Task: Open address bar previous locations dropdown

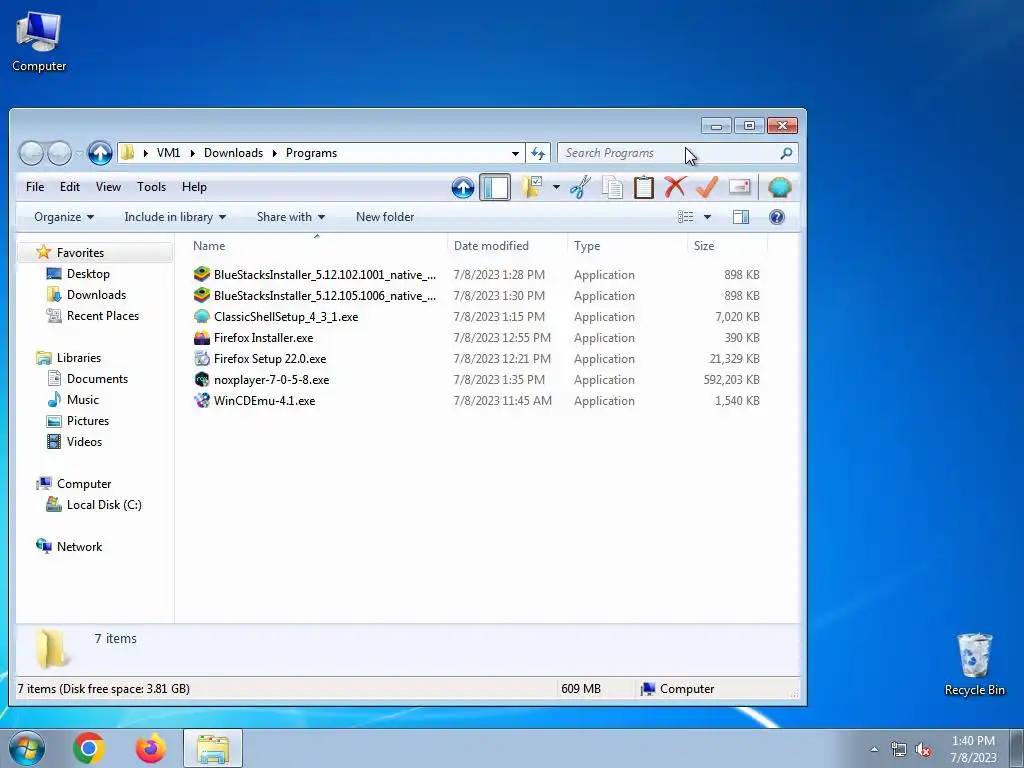Action: point(515,153)
